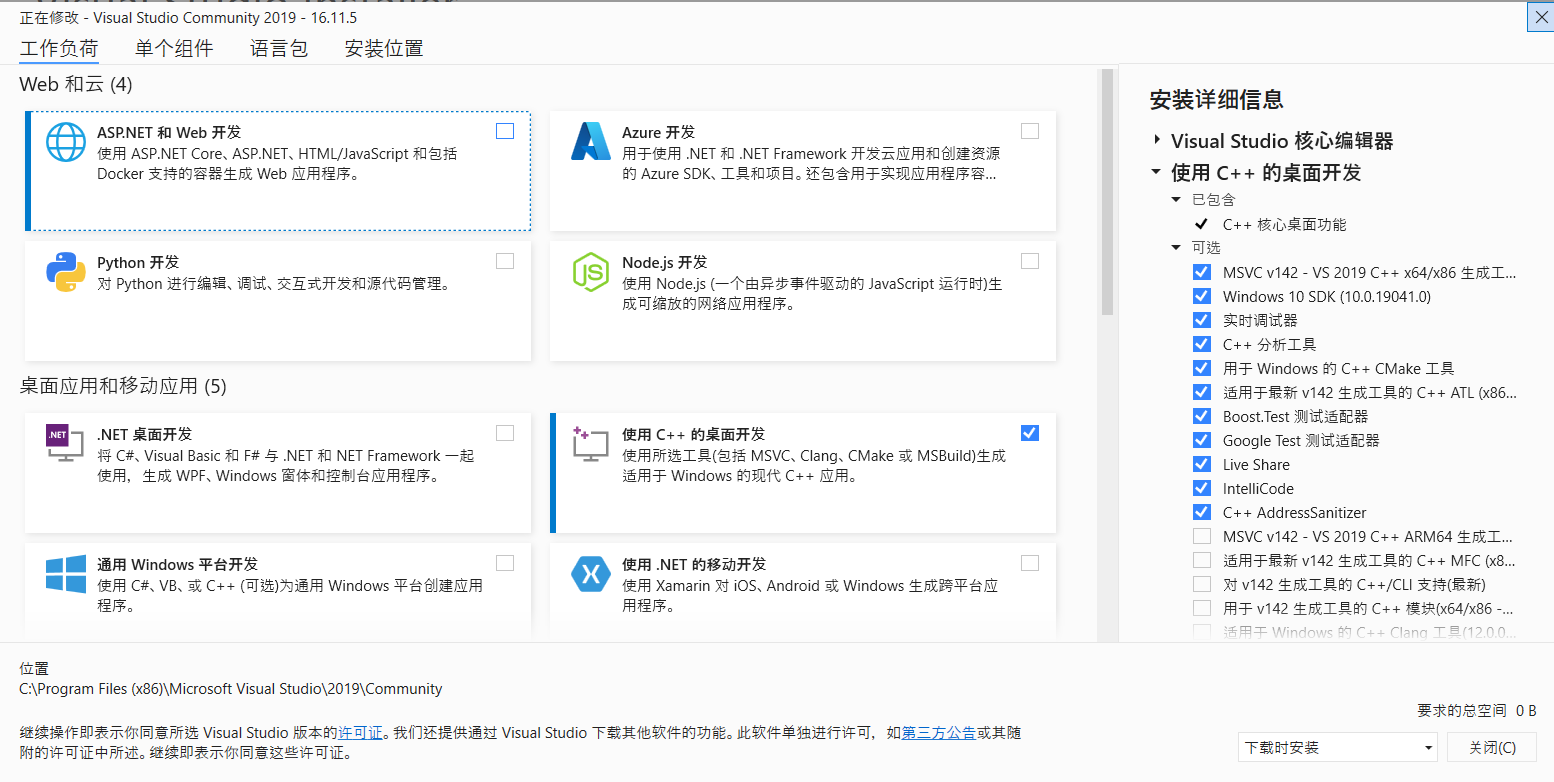Click the workloads list vertical scrollbar thumb
The width and height of the screenshot is (1554, 782).
1107,192
